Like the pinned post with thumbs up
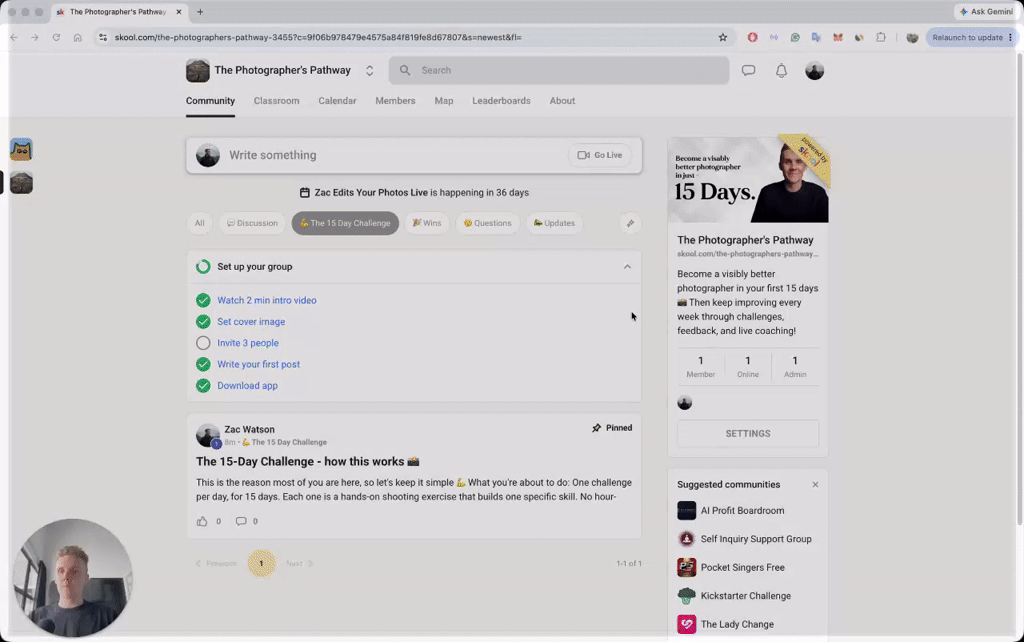The height and width of the screenshot is (642, 1024). pyautogui.click(x=202, y=521)
